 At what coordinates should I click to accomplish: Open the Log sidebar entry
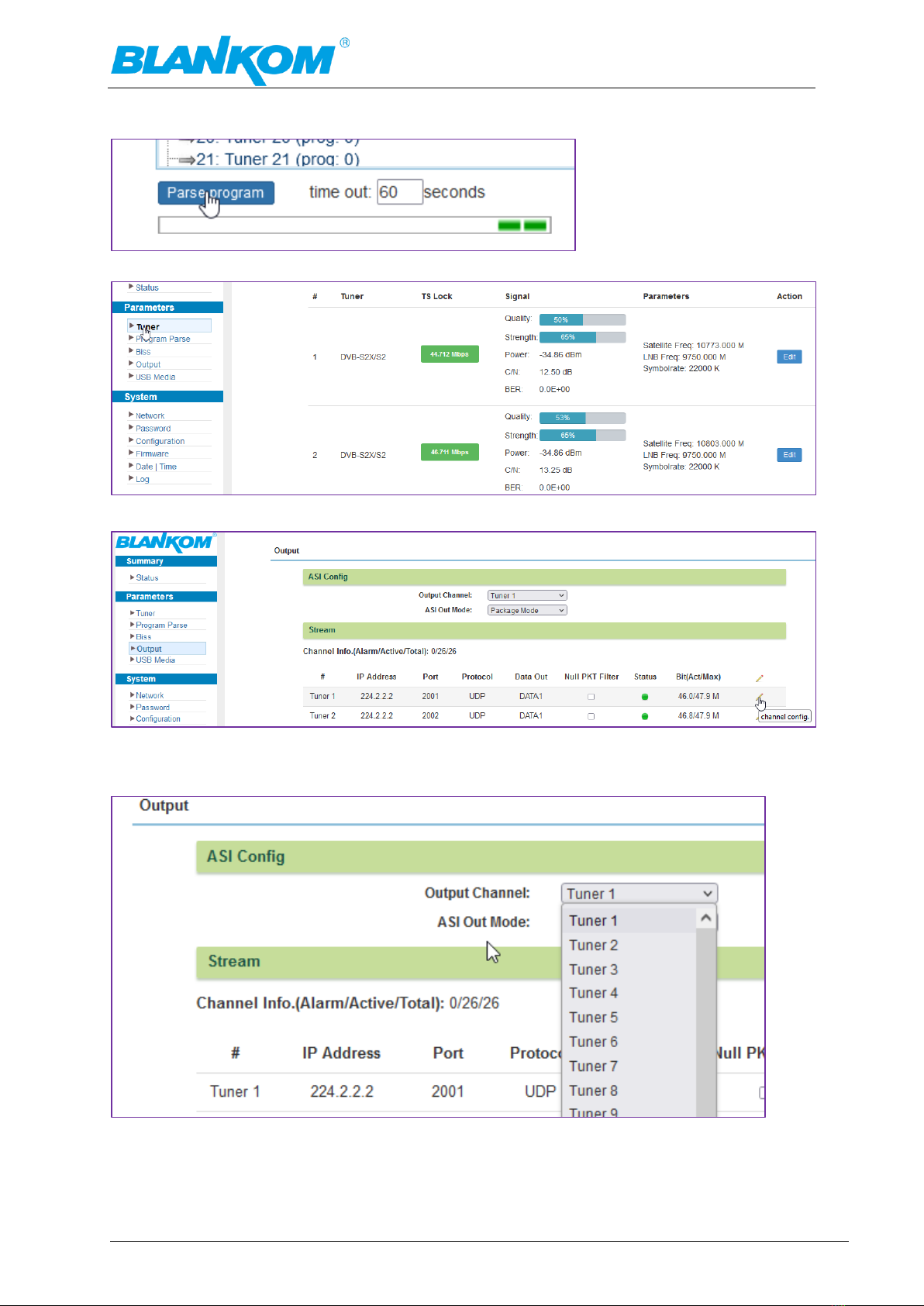coord(142,479)
